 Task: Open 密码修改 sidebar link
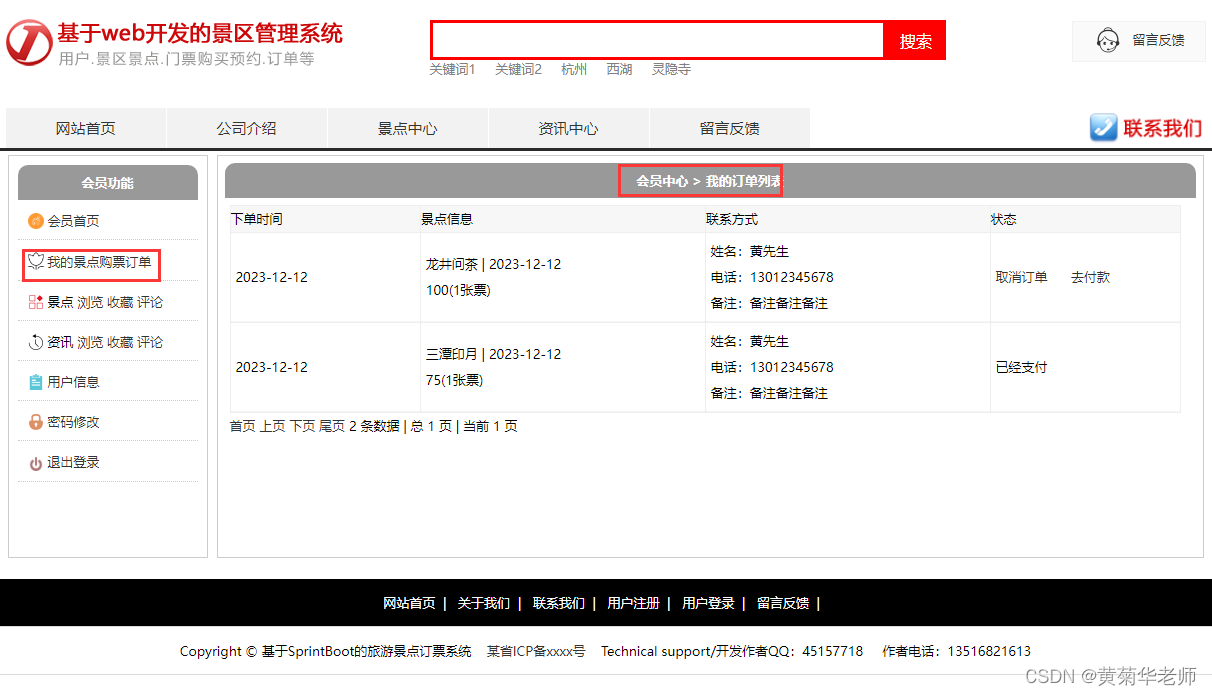[73, 422]
